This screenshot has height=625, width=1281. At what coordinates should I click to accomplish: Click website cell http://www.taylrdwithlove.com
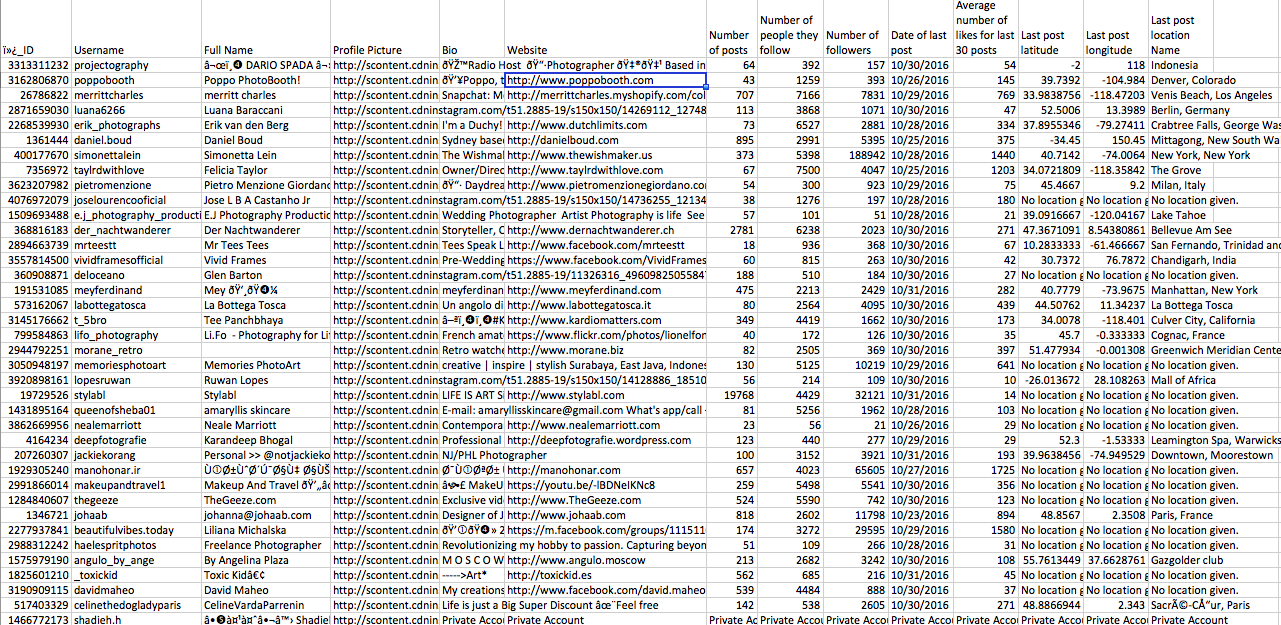pyautogui.click(x=605, y=170)
